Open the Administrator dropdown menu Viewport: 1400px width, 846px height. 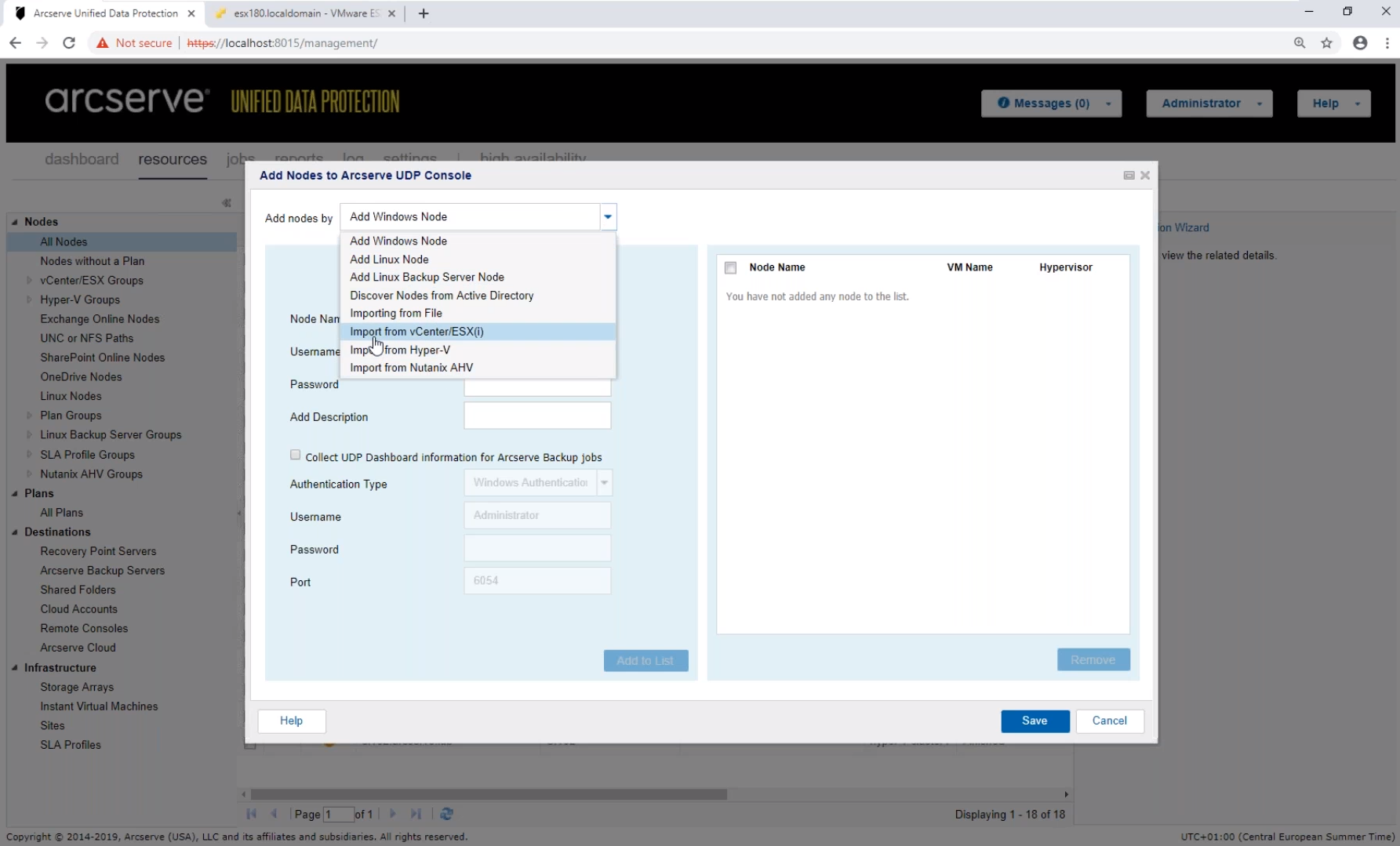pyautogui.click(x=1209, y=103)
